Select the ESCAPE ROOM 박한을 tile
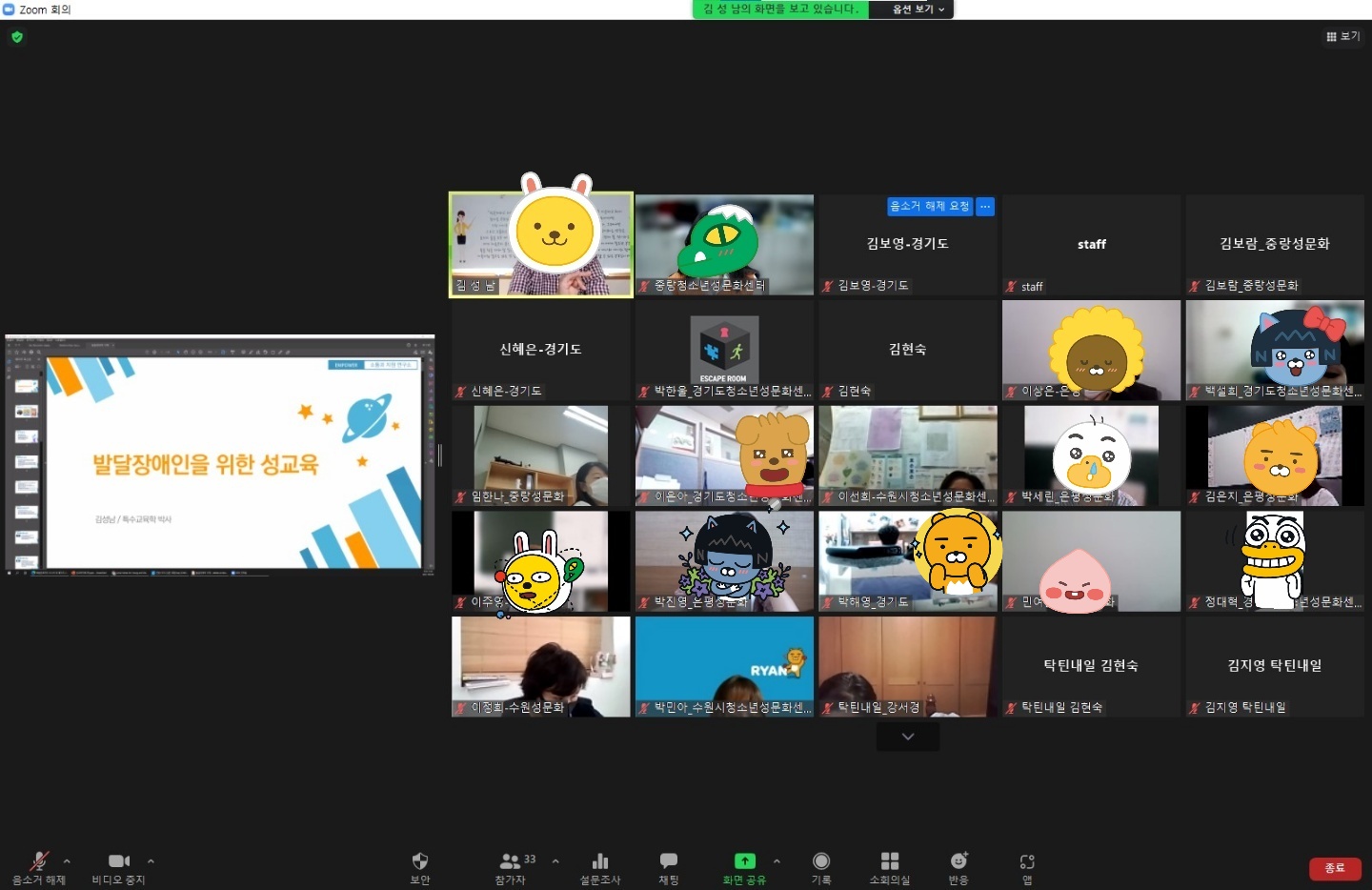The height and width of the screenshot is (890, 1372). [724, 351]
